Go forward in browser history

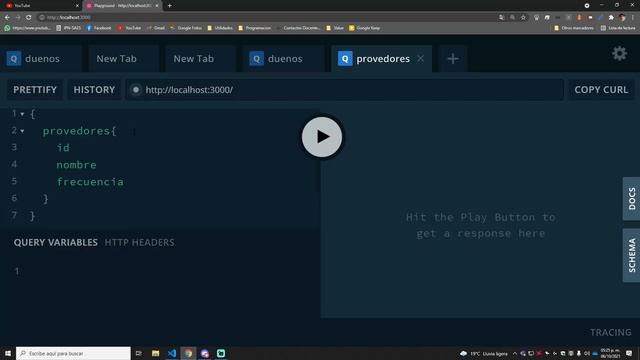[x=18, y=18]
